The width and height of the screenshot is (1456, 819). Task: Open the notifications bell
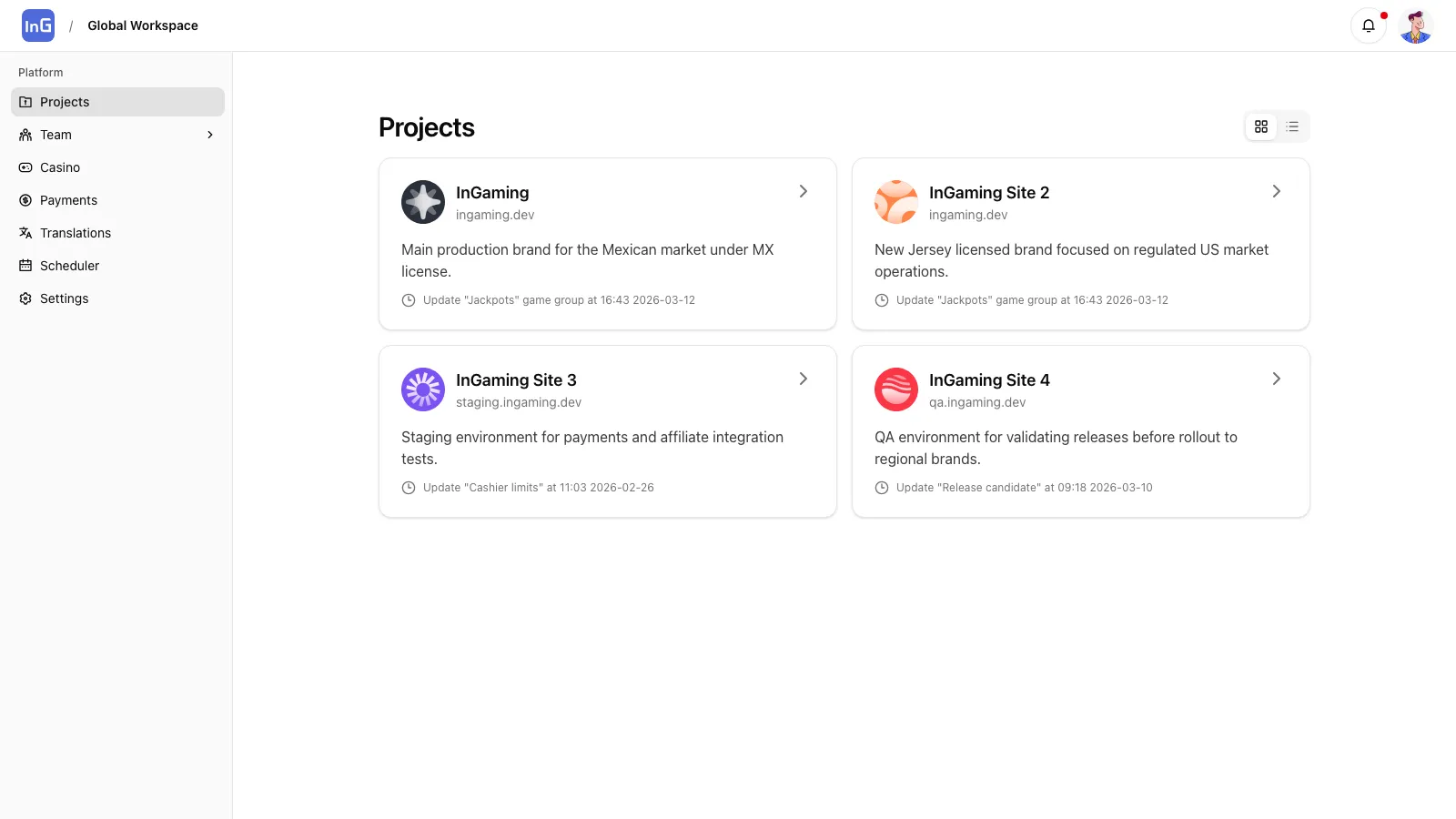(x=1368, y=25)
